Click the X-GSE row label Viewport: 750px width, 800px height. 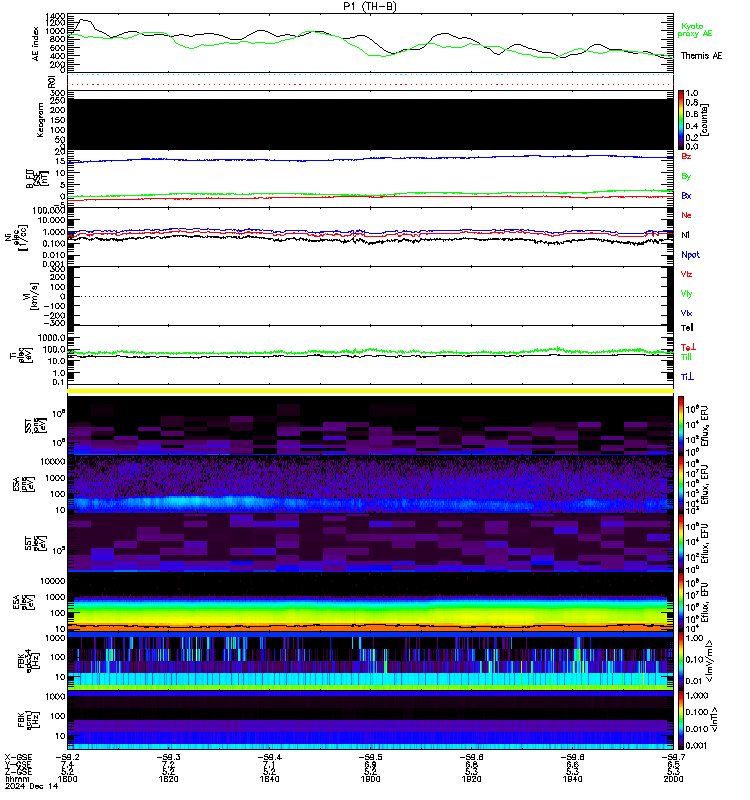click(18, 758)
